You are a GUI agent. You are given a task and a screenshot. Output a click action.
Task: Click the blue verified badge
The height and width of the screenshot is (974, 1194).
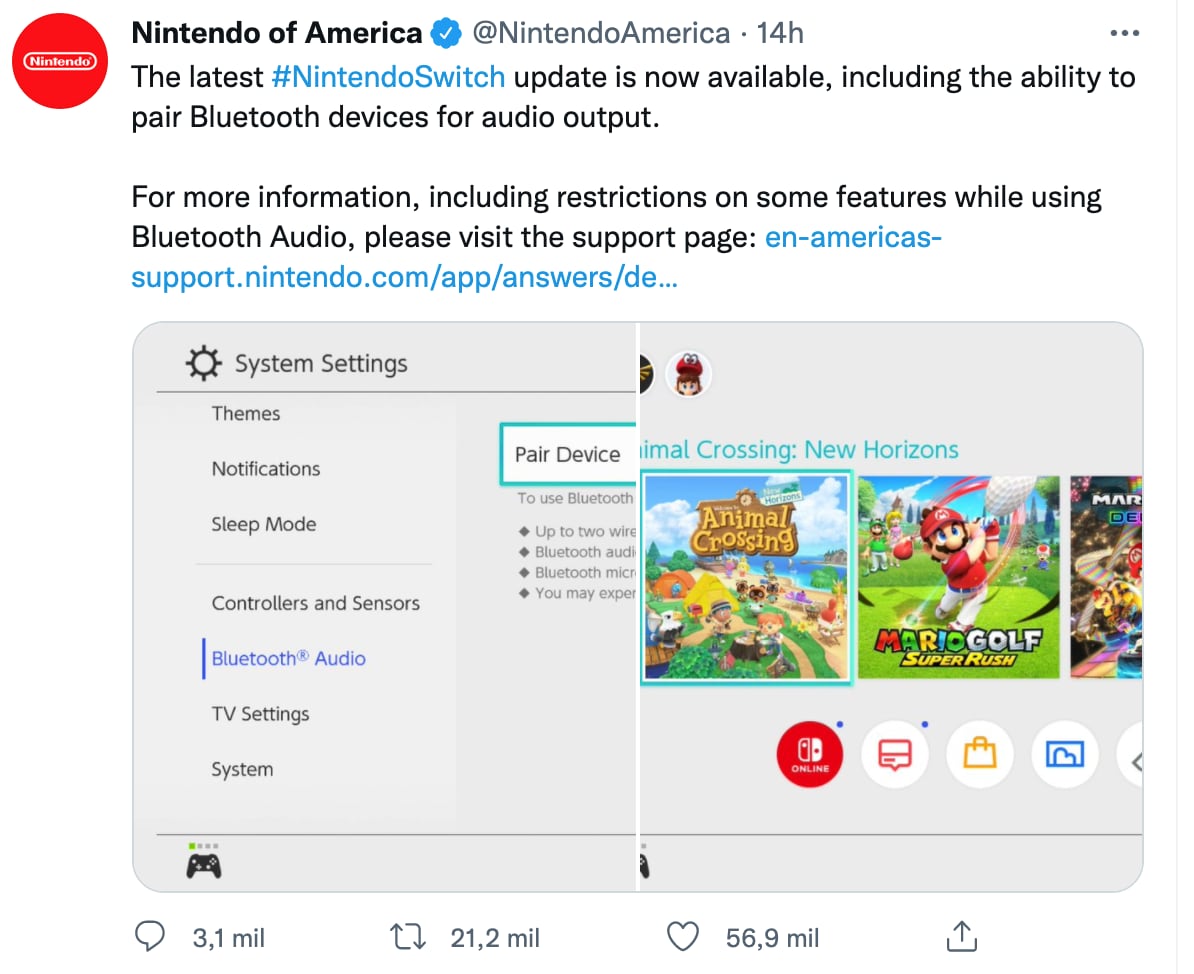tap(445, 34)
